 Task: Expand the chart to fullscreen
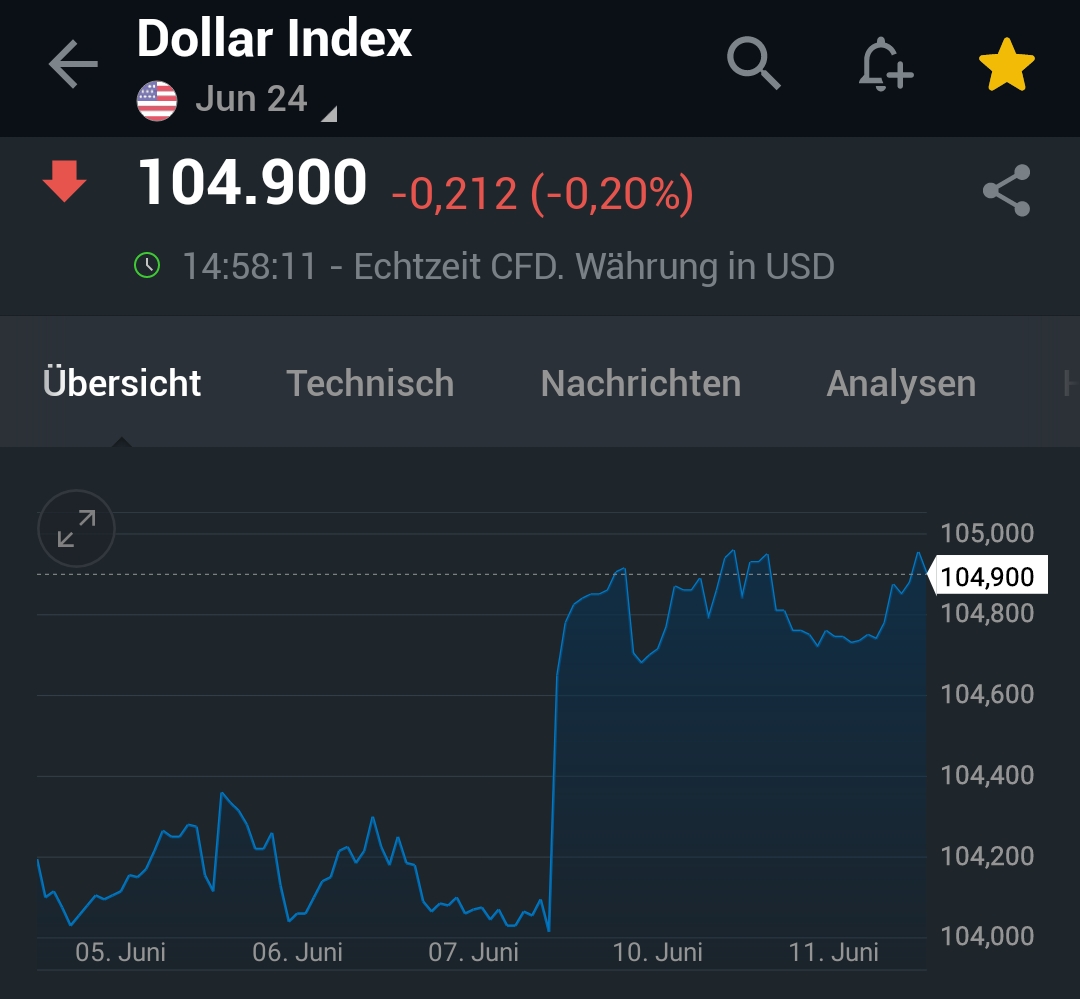[x=77, y=529]
